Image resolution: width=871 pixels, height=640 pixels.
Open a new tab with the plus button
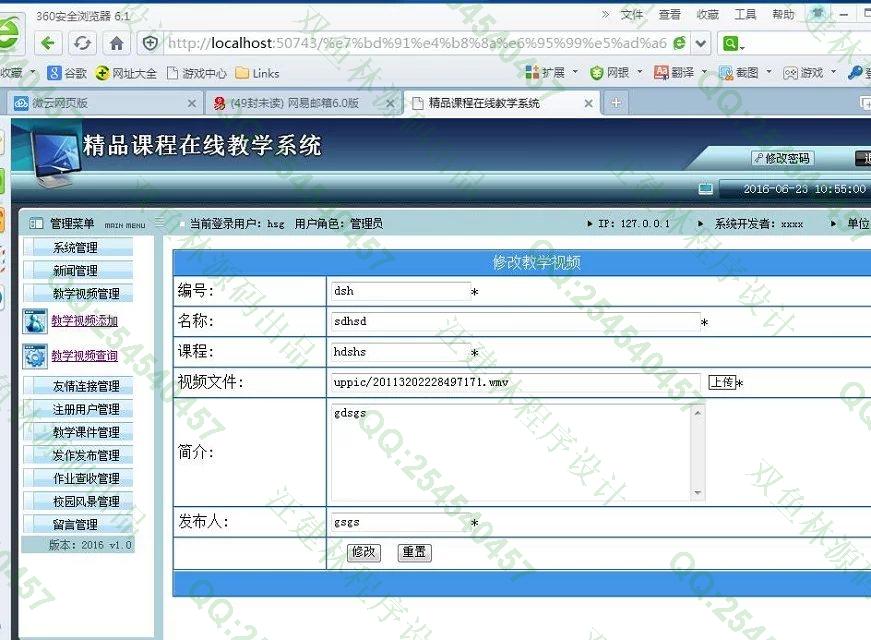coord(616,103)
